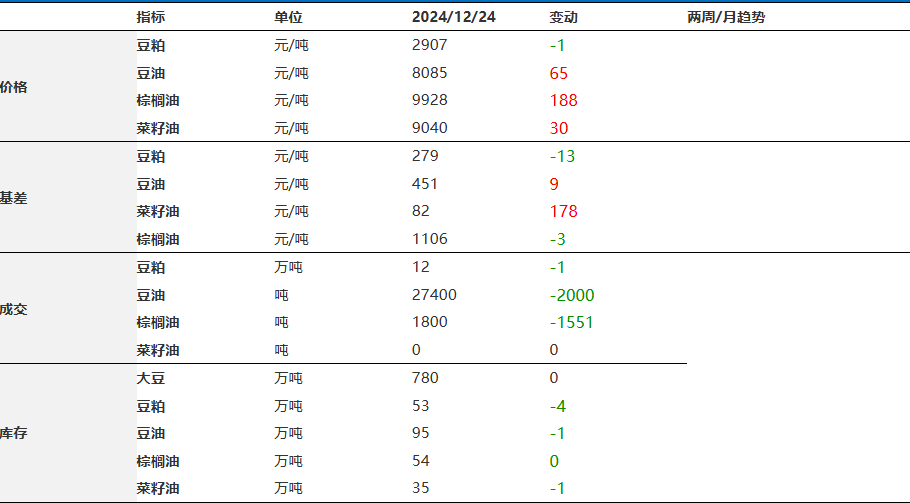
Task: Select the red change value 188
Action: coord(564,100)
